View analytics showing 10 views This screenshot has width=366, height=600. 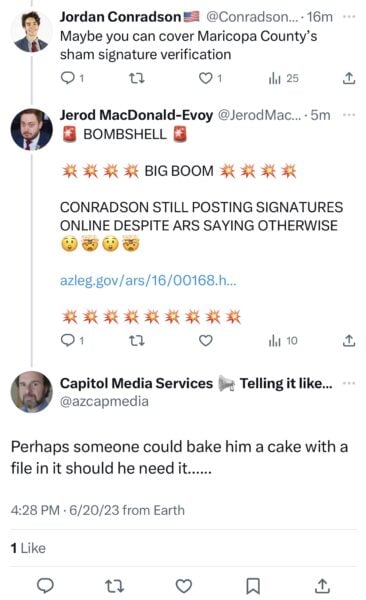click(x=283, y=341)
